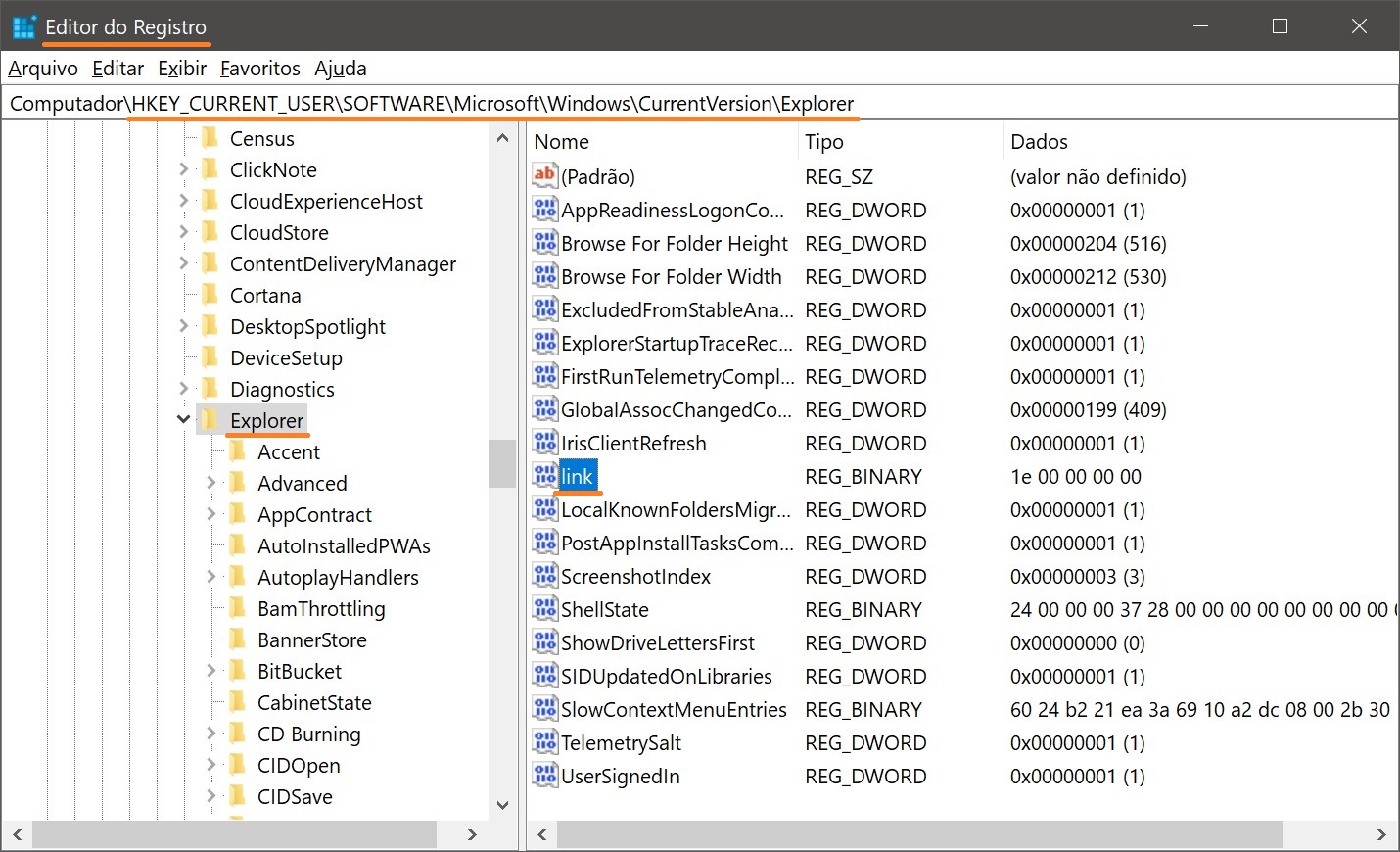Screen dimensions: 1400x852
Task: Sort values by the Tipo column header
Action: (900, 142)
